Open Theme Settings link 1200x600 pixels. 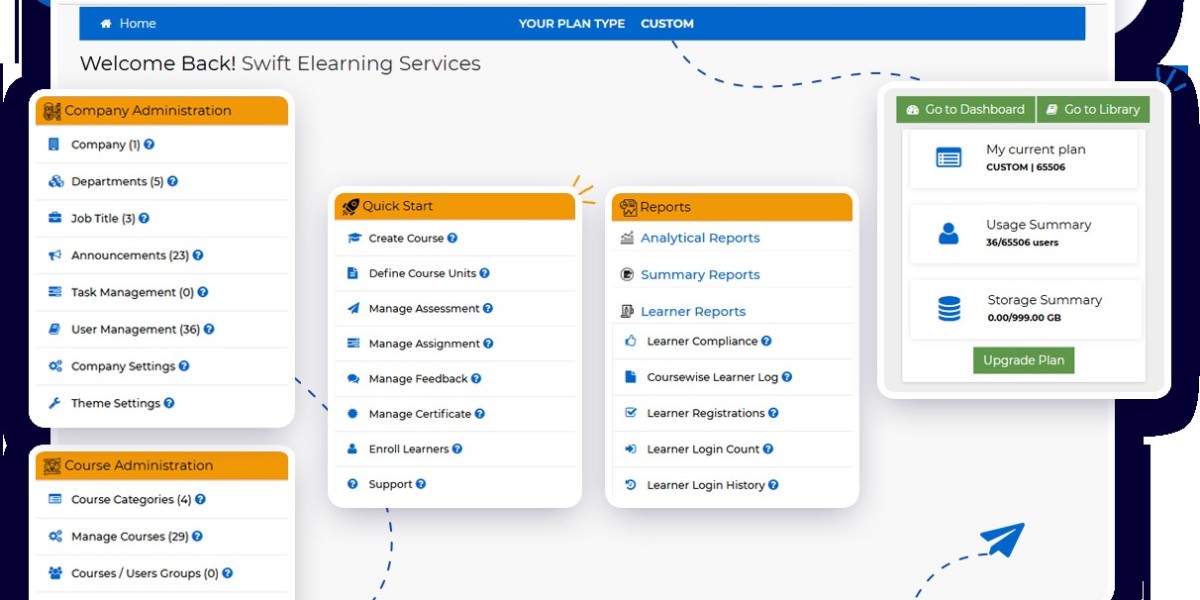(x=115, y=403)
